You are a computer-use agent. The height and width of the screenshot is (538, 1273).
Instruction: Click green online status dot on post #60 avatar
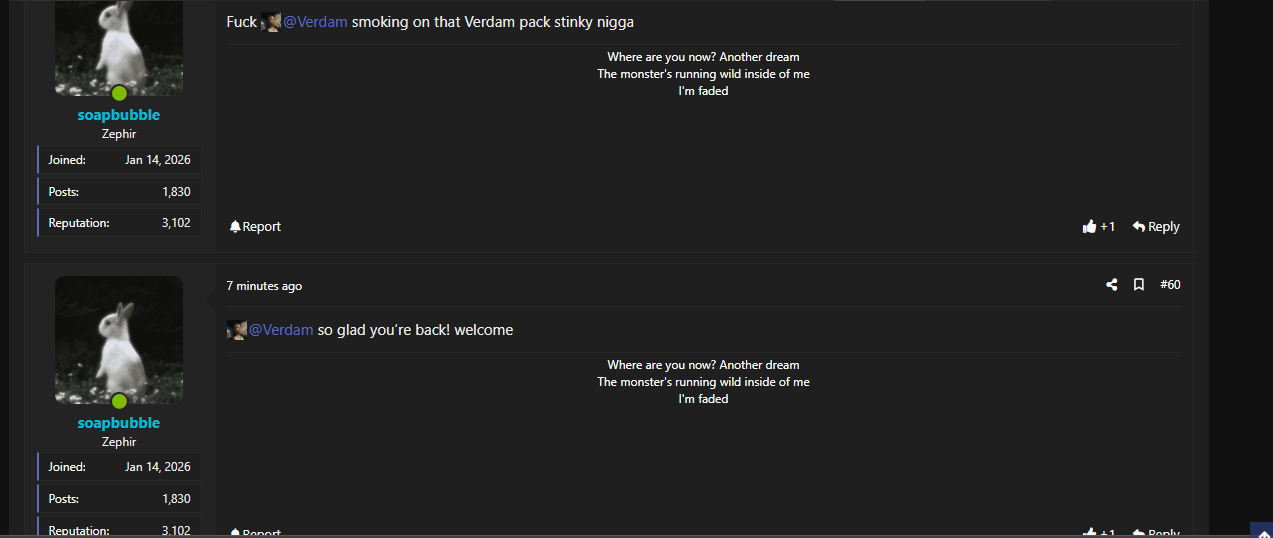(x=119, y=401)
